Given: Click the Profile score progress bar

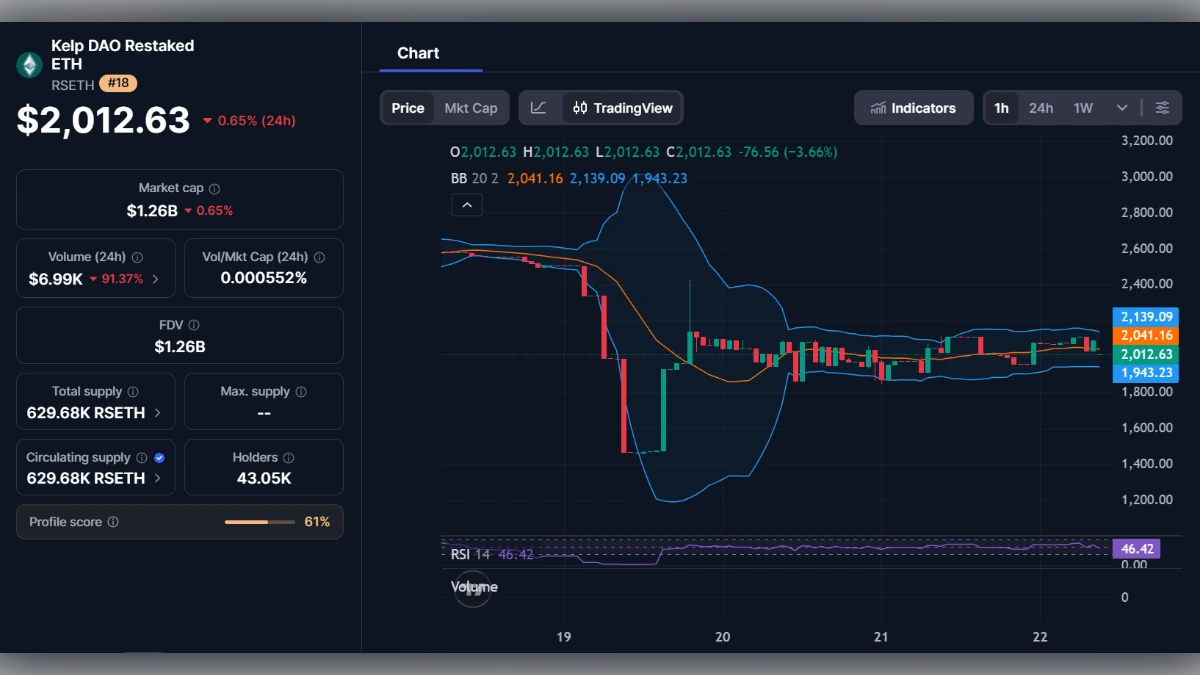Looking at the screenshot, I should click(x=260, y=521).
